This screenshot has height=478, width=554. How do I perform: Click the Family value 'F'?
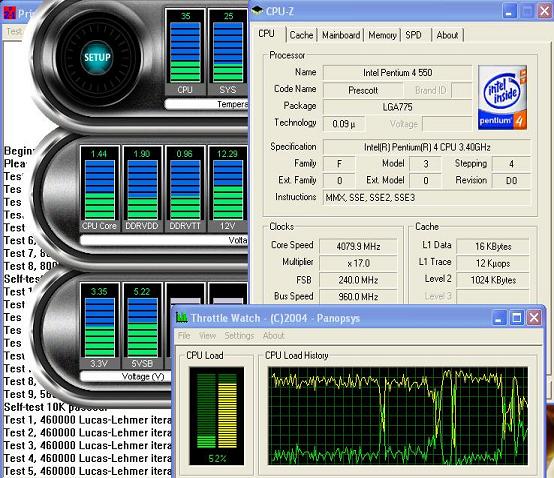point(339,164)
